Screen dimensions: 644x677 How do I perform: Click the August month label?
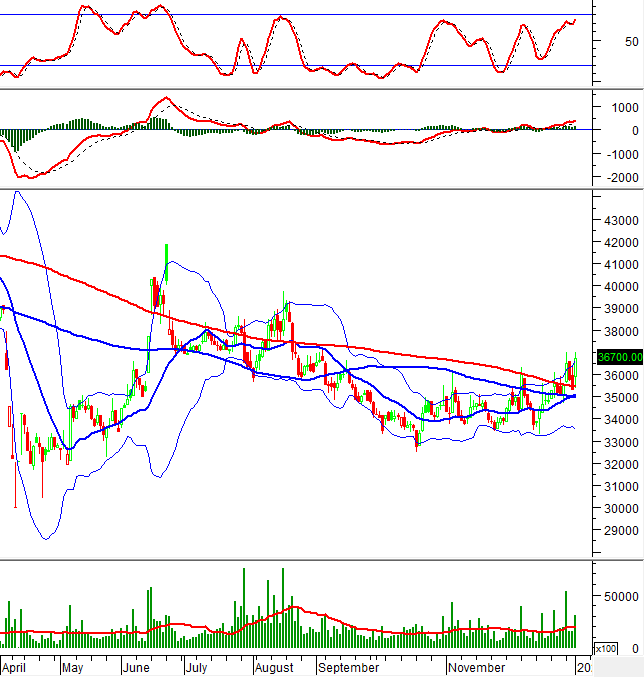coord(273,666)
